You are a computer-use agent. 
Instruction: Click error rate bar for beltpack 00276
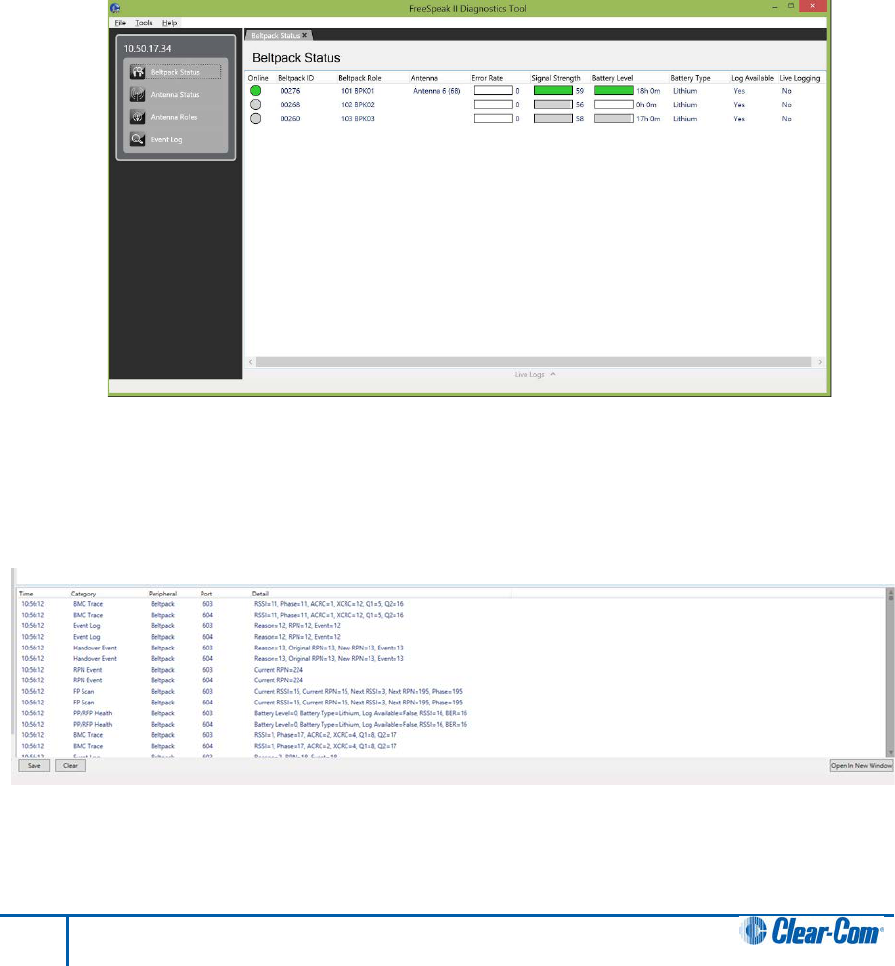pos(493,91)
